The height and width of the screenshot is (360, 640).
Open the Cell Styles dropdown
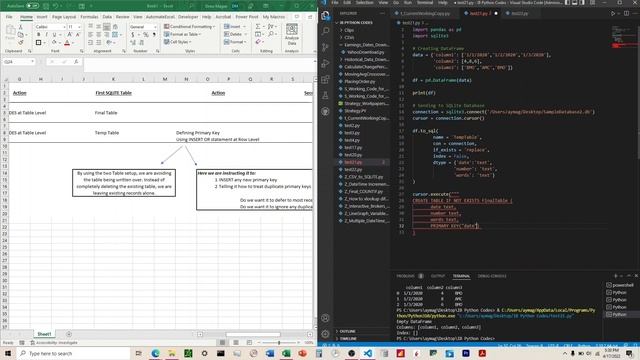[x=178, y=42]
